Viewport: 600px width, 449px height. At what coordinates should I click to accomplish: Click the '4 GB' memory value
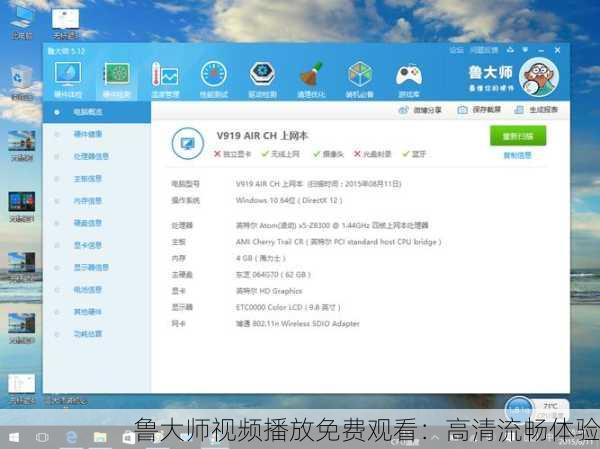tap(261, 258)
